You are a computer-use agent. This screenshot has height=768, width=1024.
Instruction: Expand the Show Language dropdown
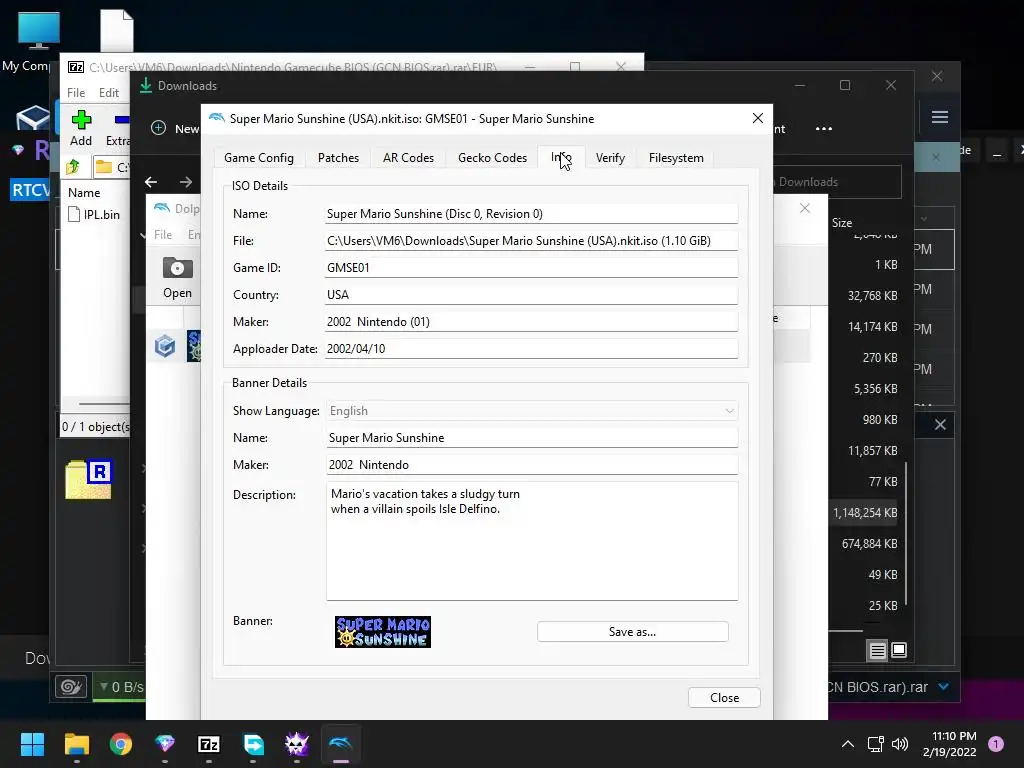pyautogui.click(x=532, y=411)
